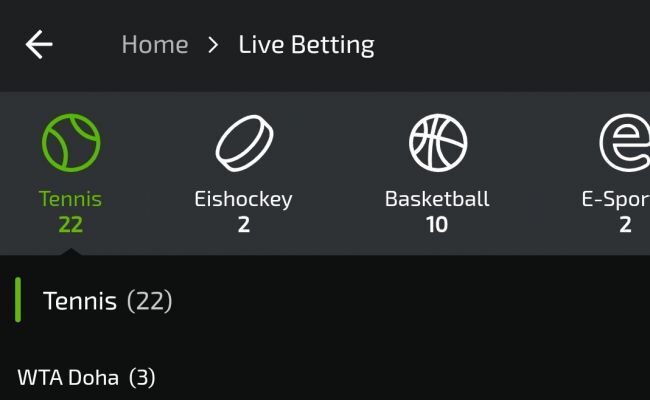Click the Tennis live count 22
Image resolution: width=650 pixels, height=400 pixels.
pyautogui.click(x=70, y=224)
